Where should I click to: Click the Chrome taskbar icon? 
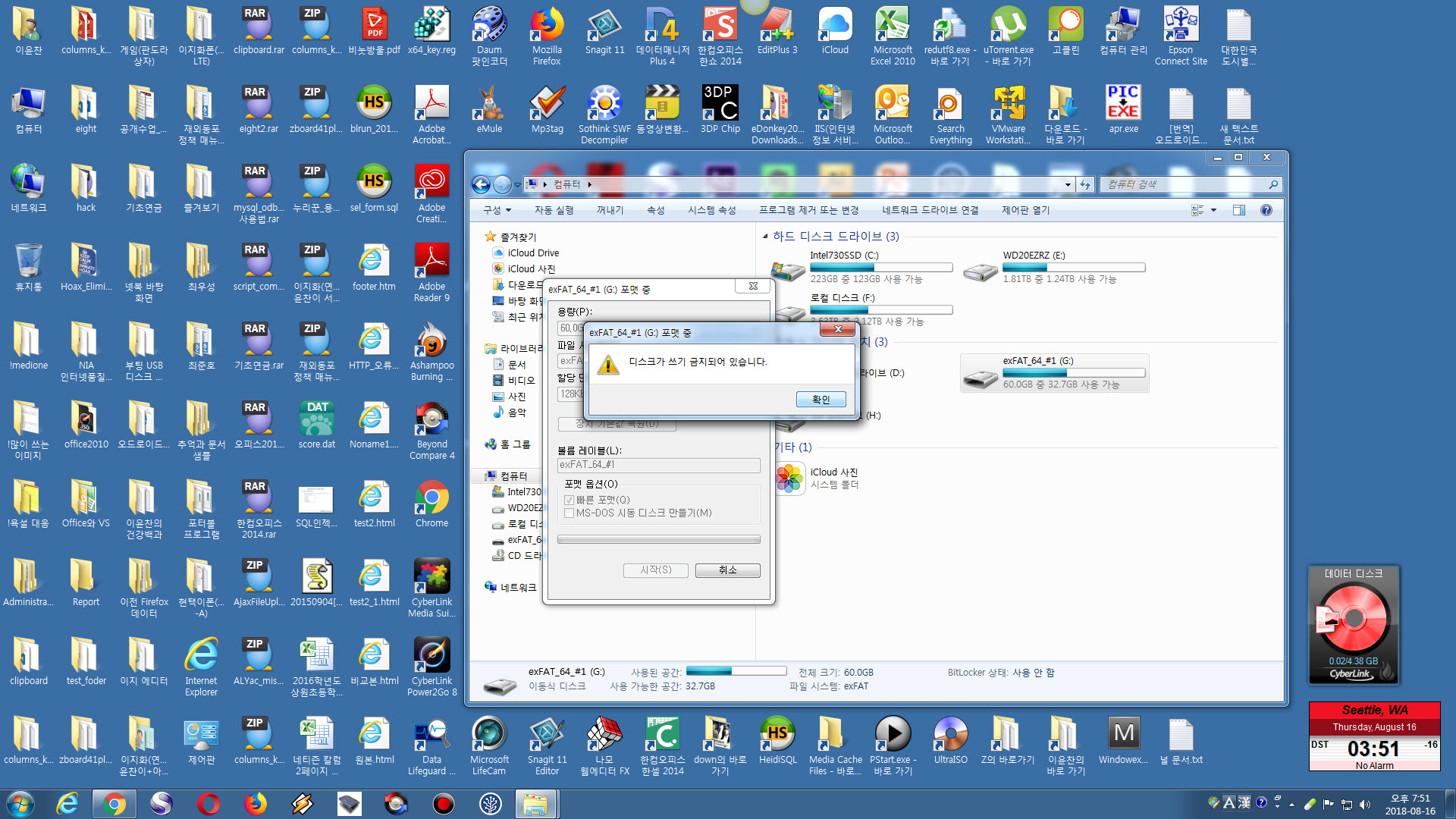click(x=114, y=804)
